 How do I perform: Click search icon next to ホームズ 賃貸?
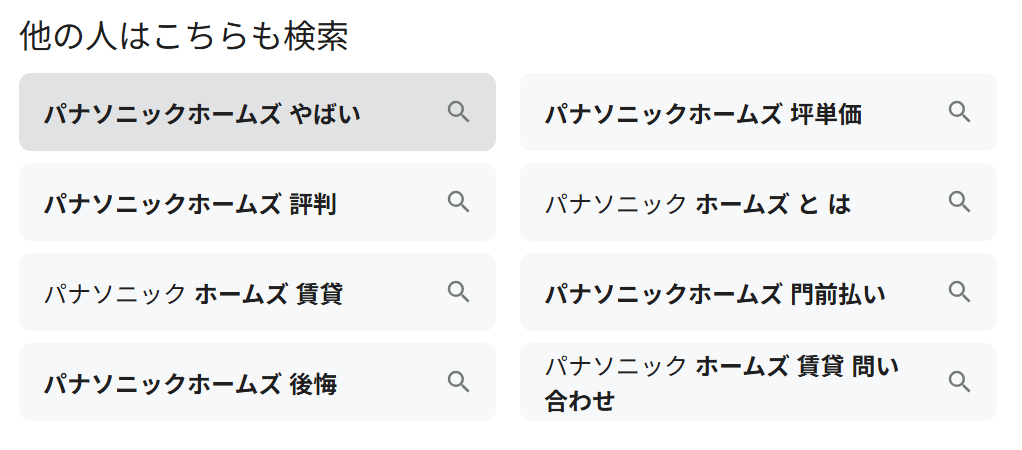click(x=458, y=292)
